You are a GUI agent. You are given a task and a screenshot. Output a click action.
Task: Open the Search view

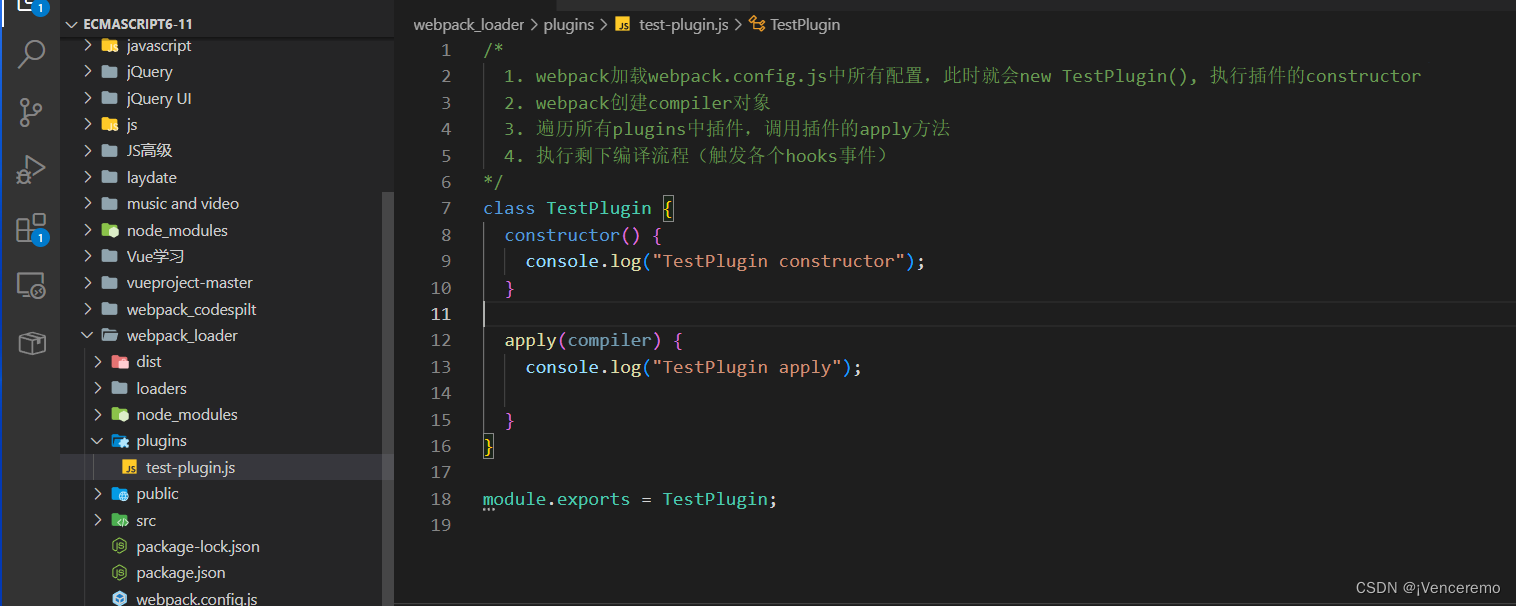[30, 54]
